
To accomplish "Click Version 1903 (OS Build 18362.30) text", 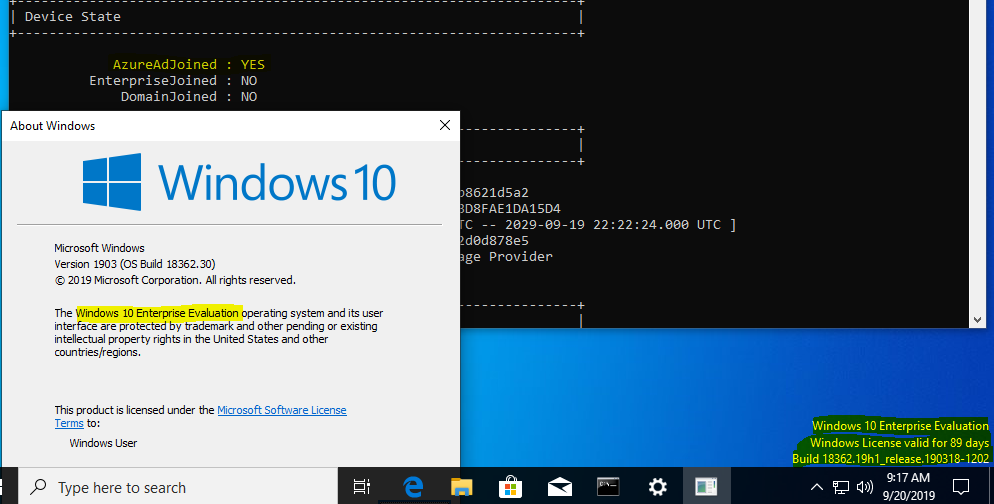I will click(135, 264).
